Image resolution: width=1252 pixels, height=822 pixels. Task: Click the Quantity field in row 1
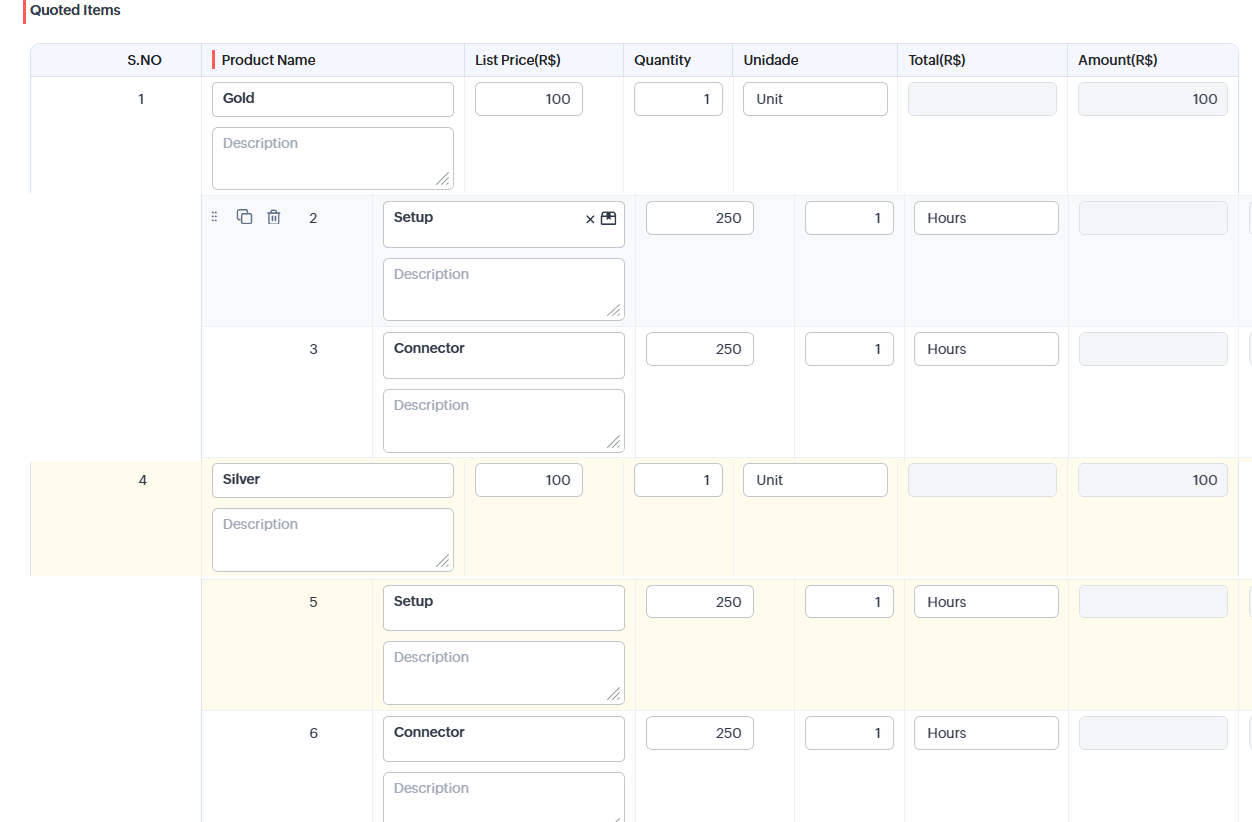(678, 99)
